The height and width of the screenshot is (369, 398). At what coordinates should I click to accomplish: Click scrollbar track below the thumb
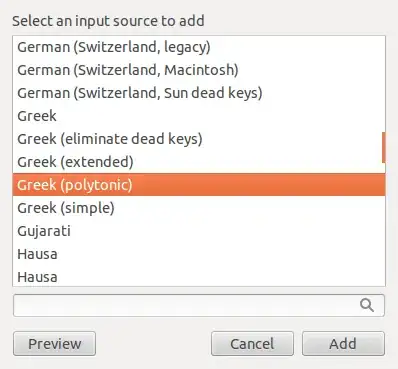click(x=384, y=224)
